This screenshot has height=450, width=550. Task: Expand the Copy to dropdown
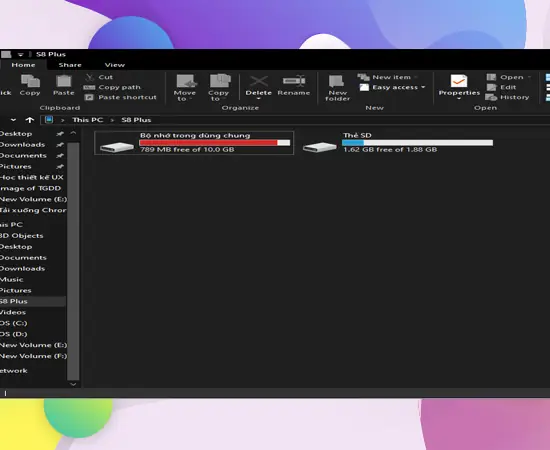tap(218, 88)
